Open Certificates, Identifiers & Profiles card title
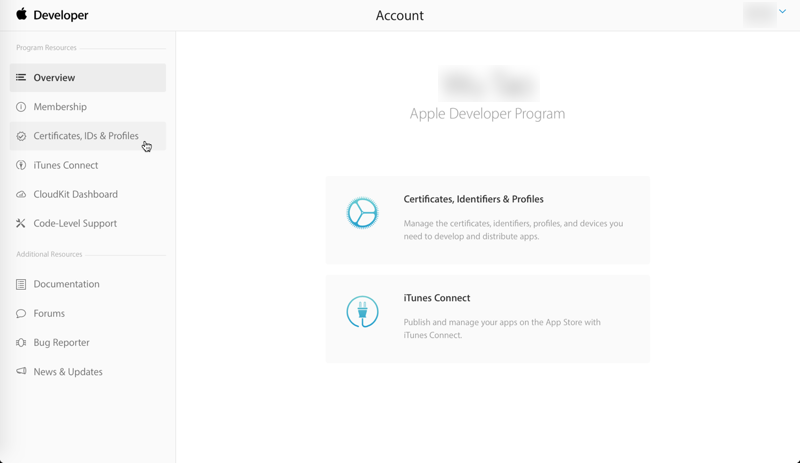The height and width of the screenshot is (463, 800). [x=473, y=199]
